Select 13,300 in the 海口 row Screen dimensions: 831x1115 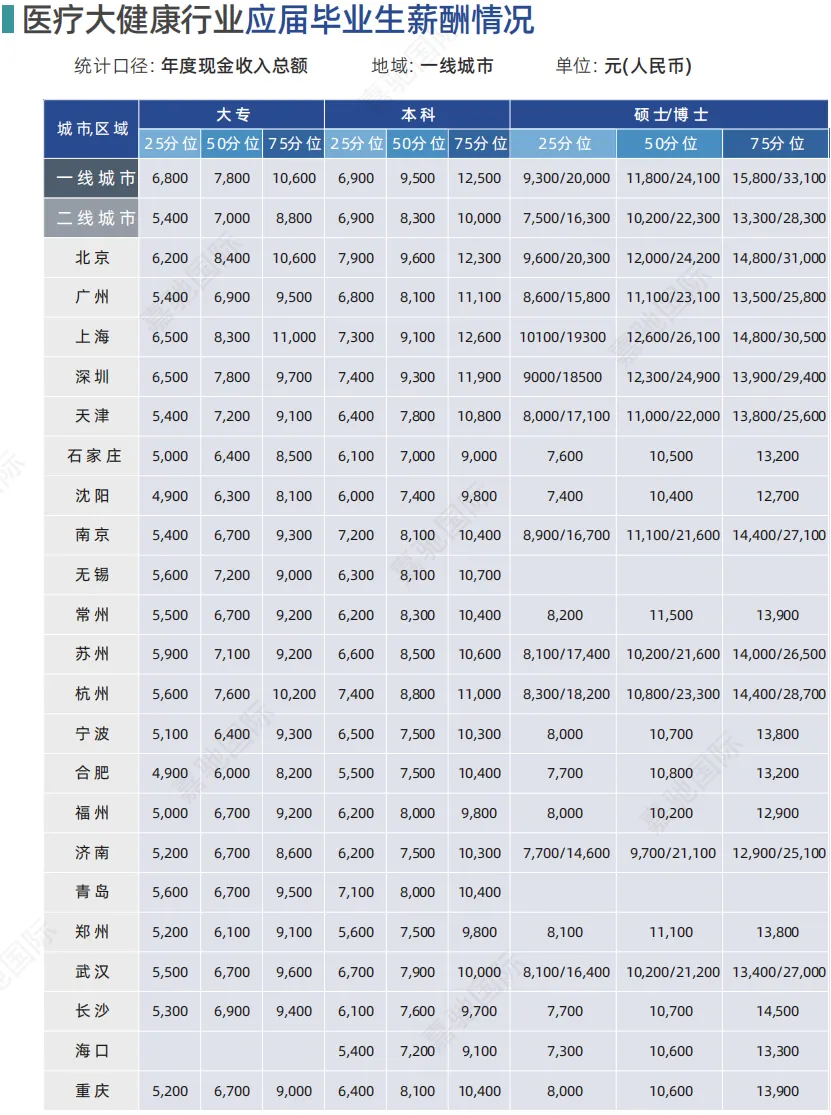pyautogui.click(x=777, y=1050)
